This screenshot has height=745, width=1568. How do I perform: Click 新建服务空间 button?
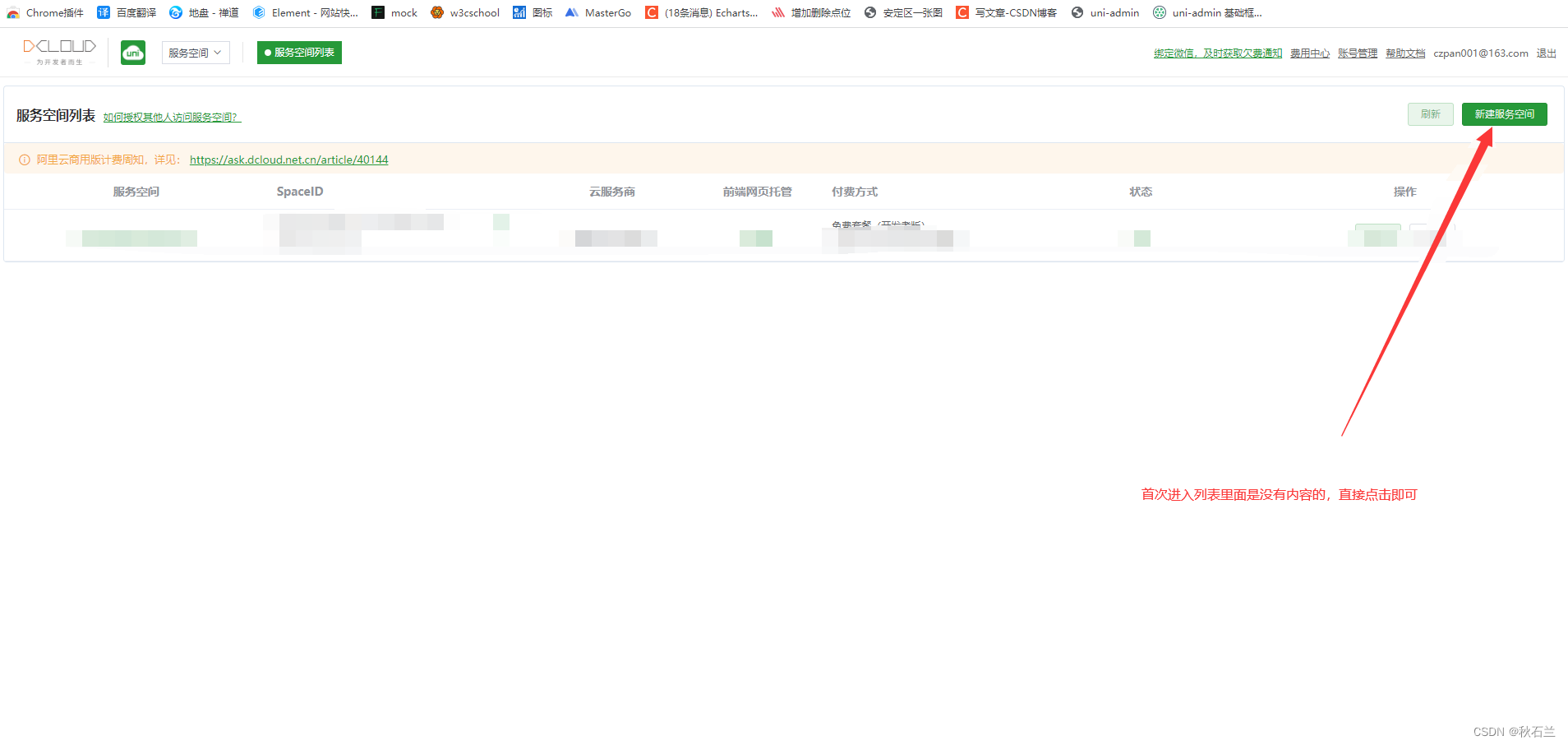coord(1504,114)
